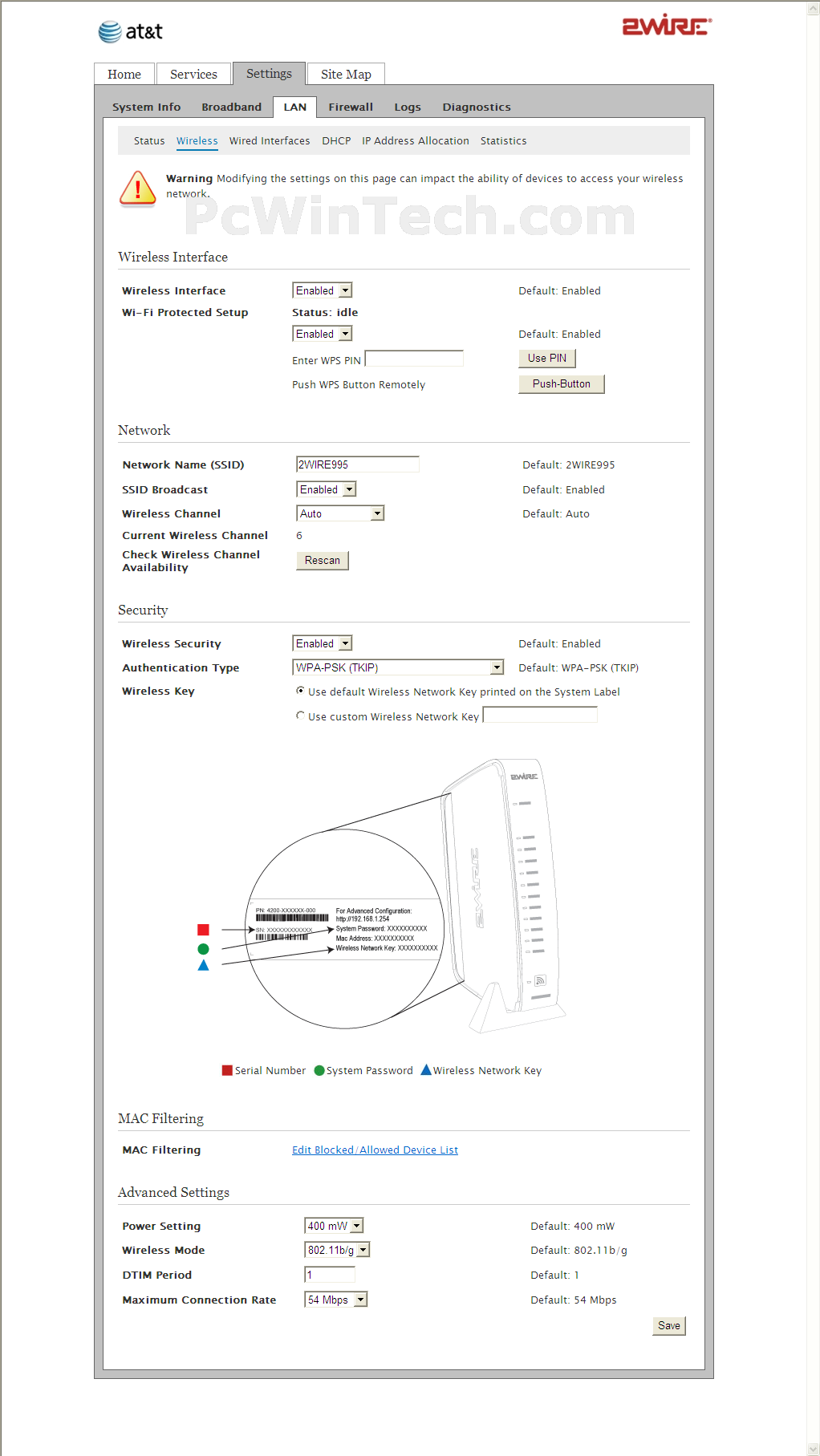Click the 2Wire gateway device illustration
The width and height of the screenshot is (820, 1456).
coord(503,894)
